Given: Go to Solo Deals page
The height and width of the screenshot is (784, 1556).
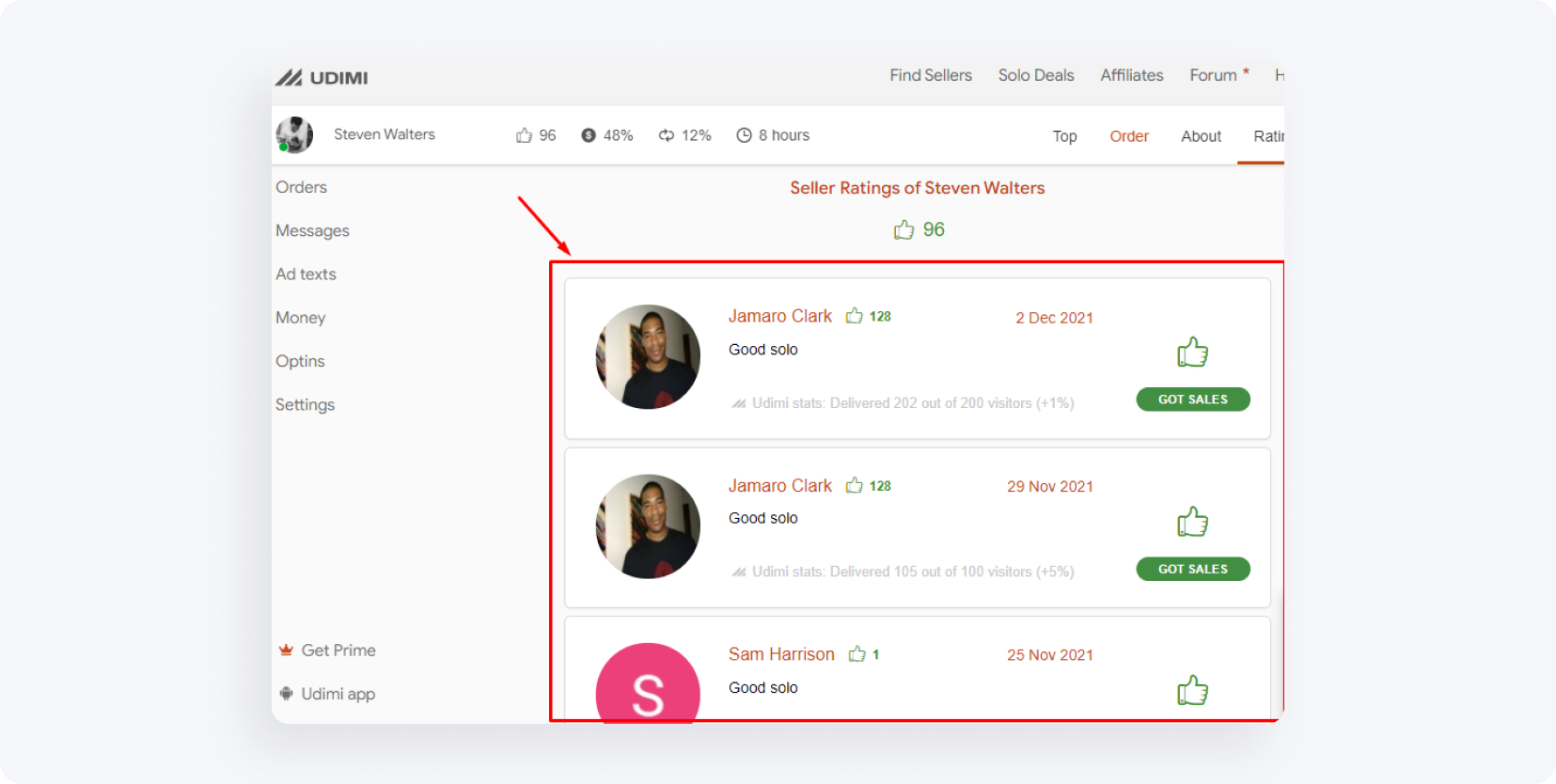Looking at the screenshot, I should (x=1035, y=75).
